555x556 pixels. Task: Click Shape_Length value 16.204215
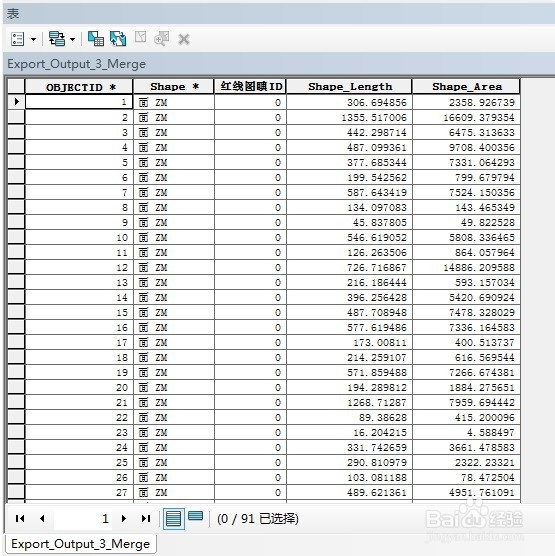[x=379, y=432]
